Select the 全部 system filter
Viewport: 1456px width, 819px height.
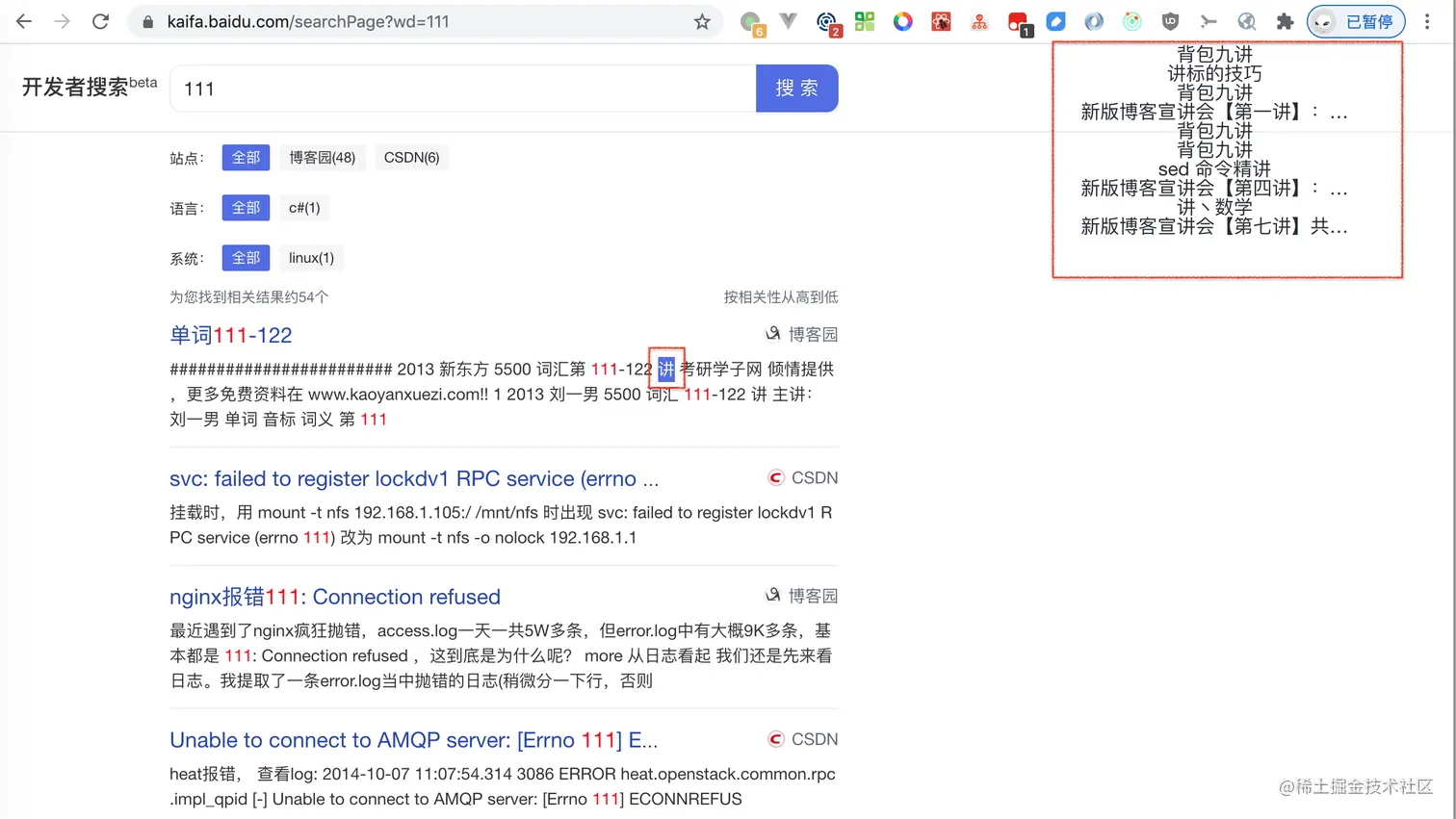(x=246, y=258)
